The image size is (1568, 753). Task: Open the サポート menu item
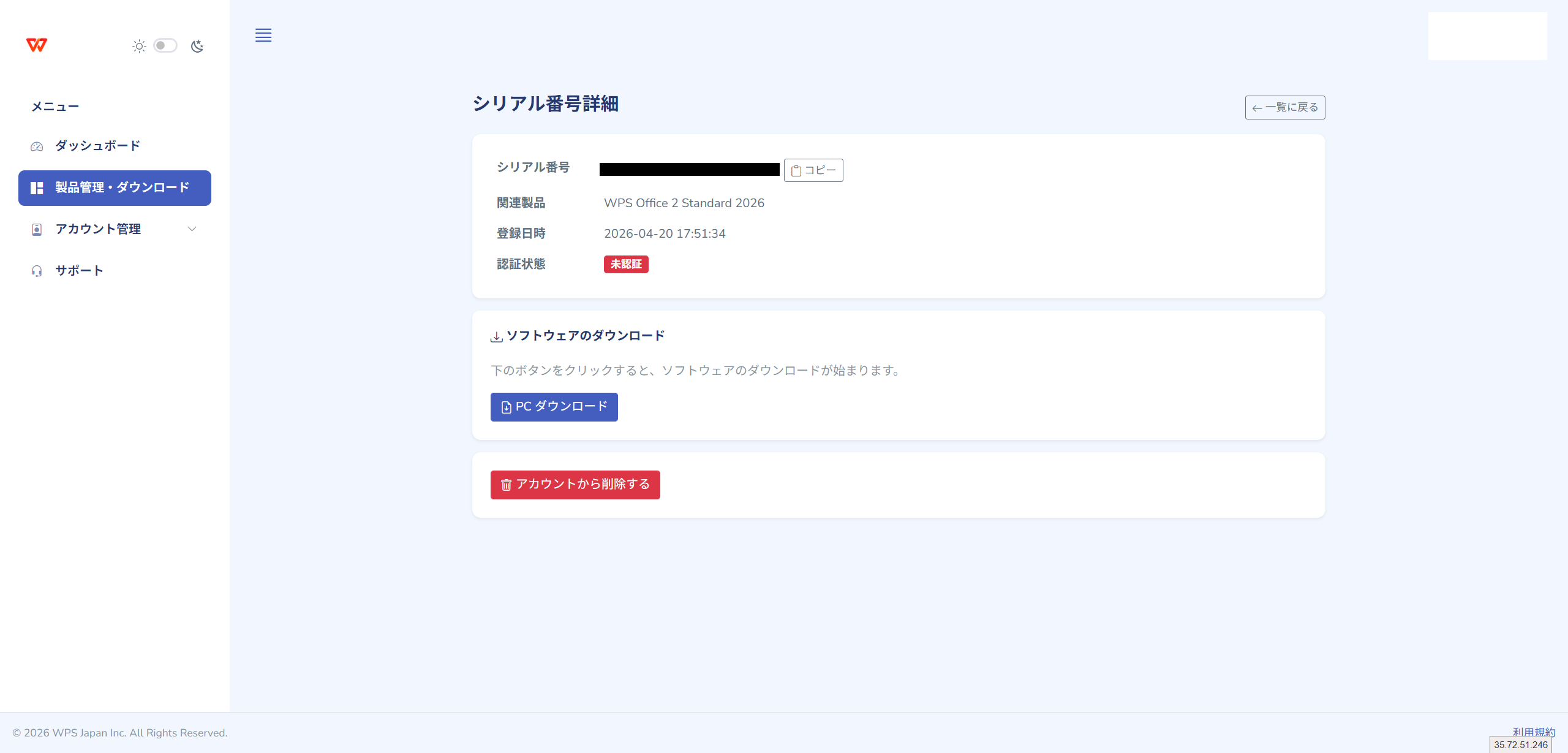[79, 271]
